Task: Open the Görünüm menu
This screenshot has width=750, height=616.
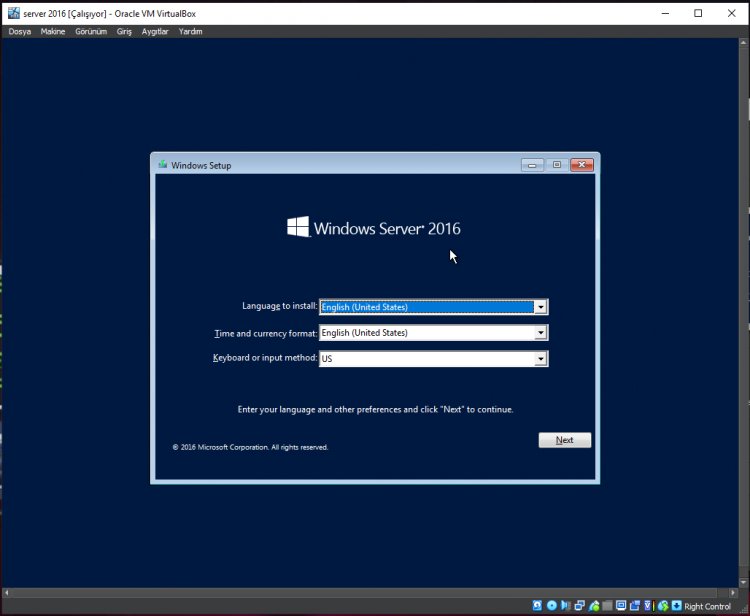Action: (x=91, y=32)
